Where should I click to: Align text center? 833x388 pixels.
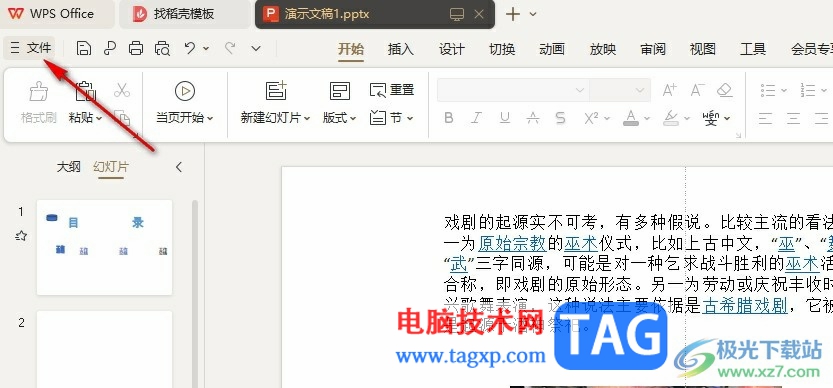793,118
